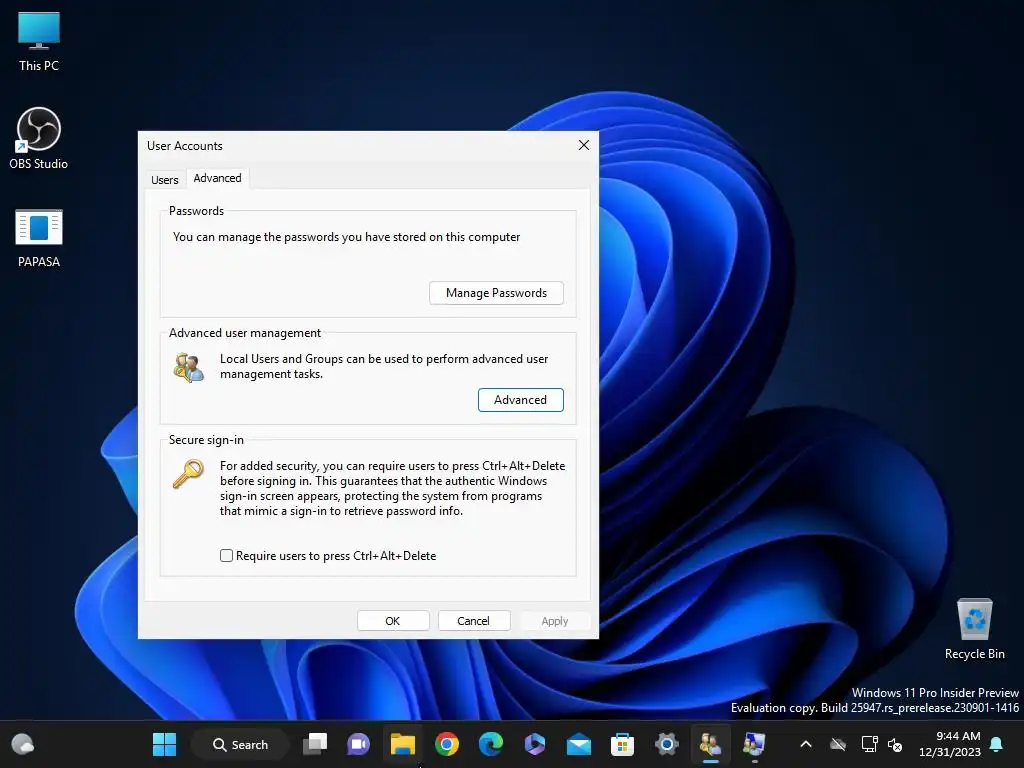The height and width of the screenshot is (768, 1024).
Task: Confirm the dialog with OK
Action: (392, 621)
